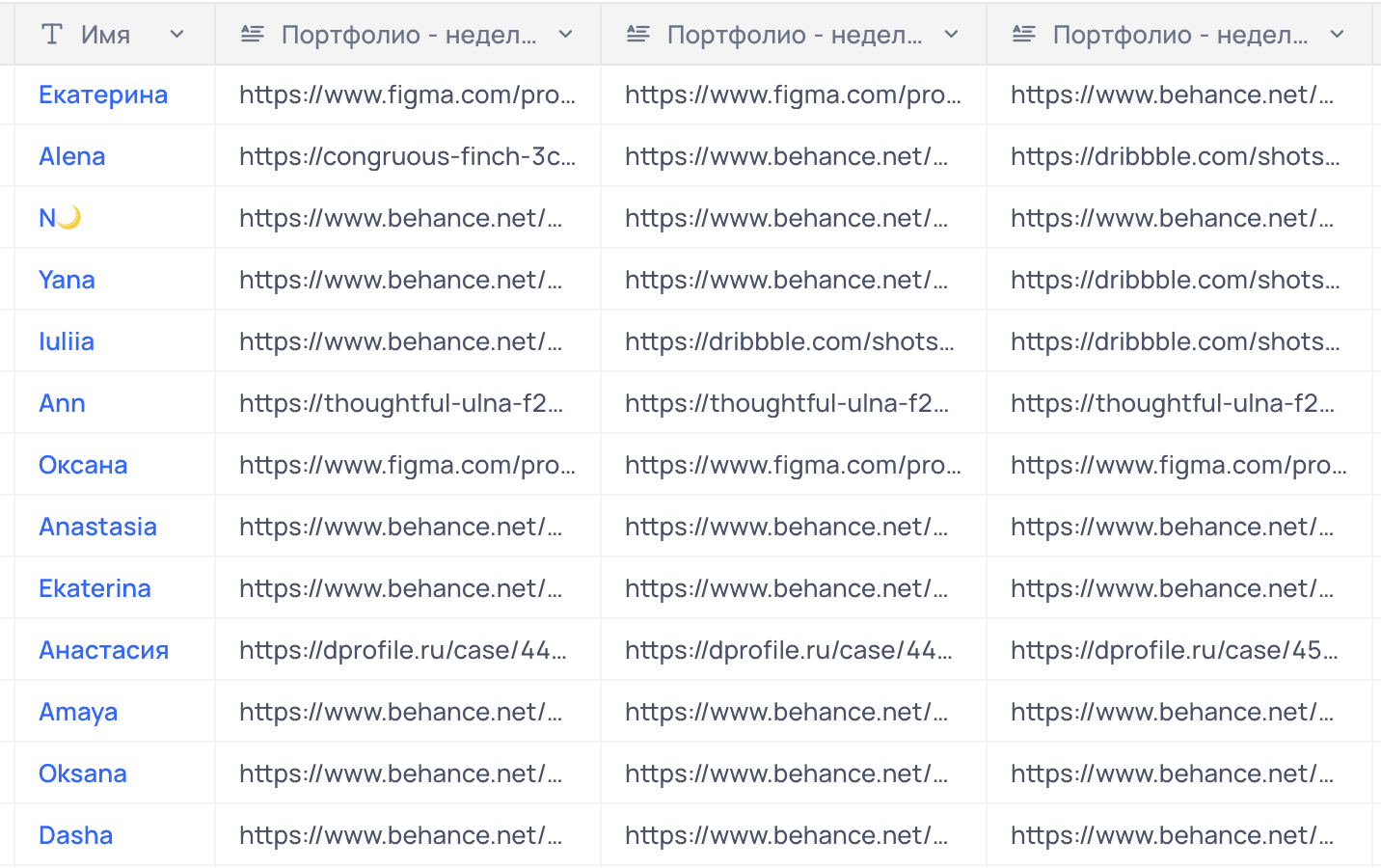Select Iuliia's first portfolio behance.net cell
Screen dimensions: 1381x868
tap(408, 341)
